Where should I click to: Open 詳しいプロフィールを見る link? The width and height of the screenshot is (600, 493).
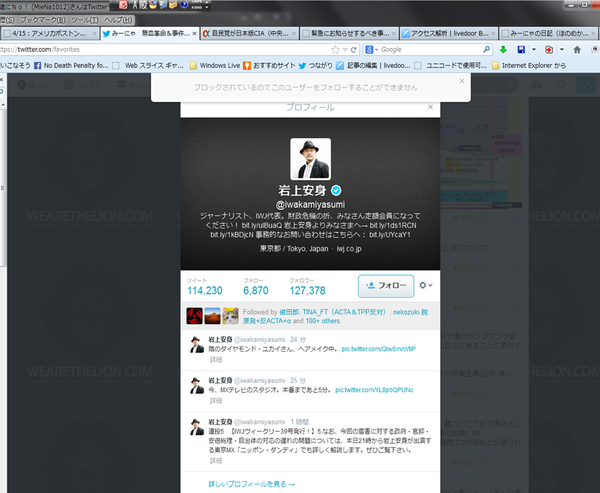tap(251, 484)
